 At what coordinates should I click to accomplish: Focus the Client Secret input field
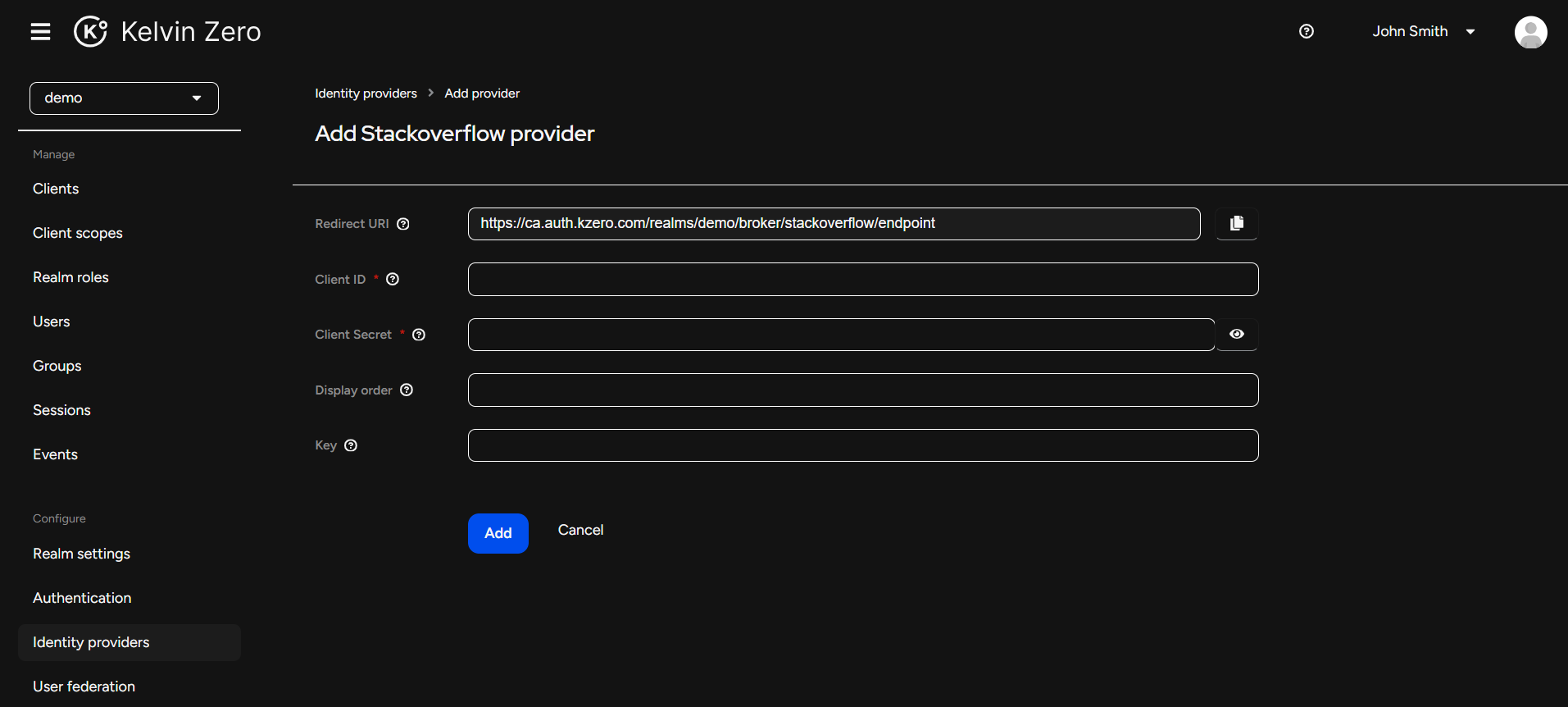click(x=841, y=335)
